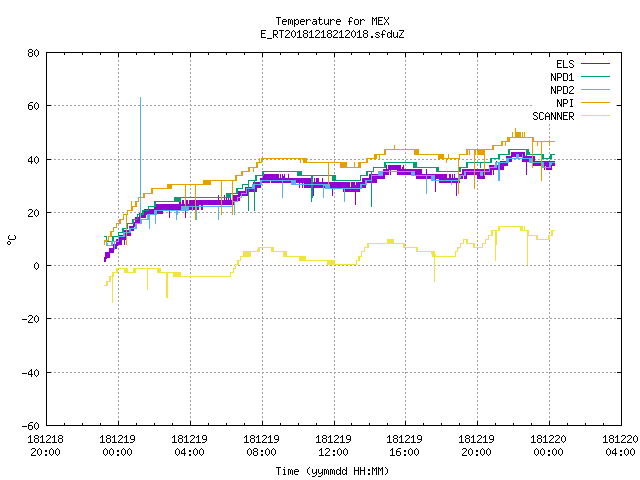Click the x-axis label 181220 00:00
This screenshot has width=640, height=480.
click(548, 446)
